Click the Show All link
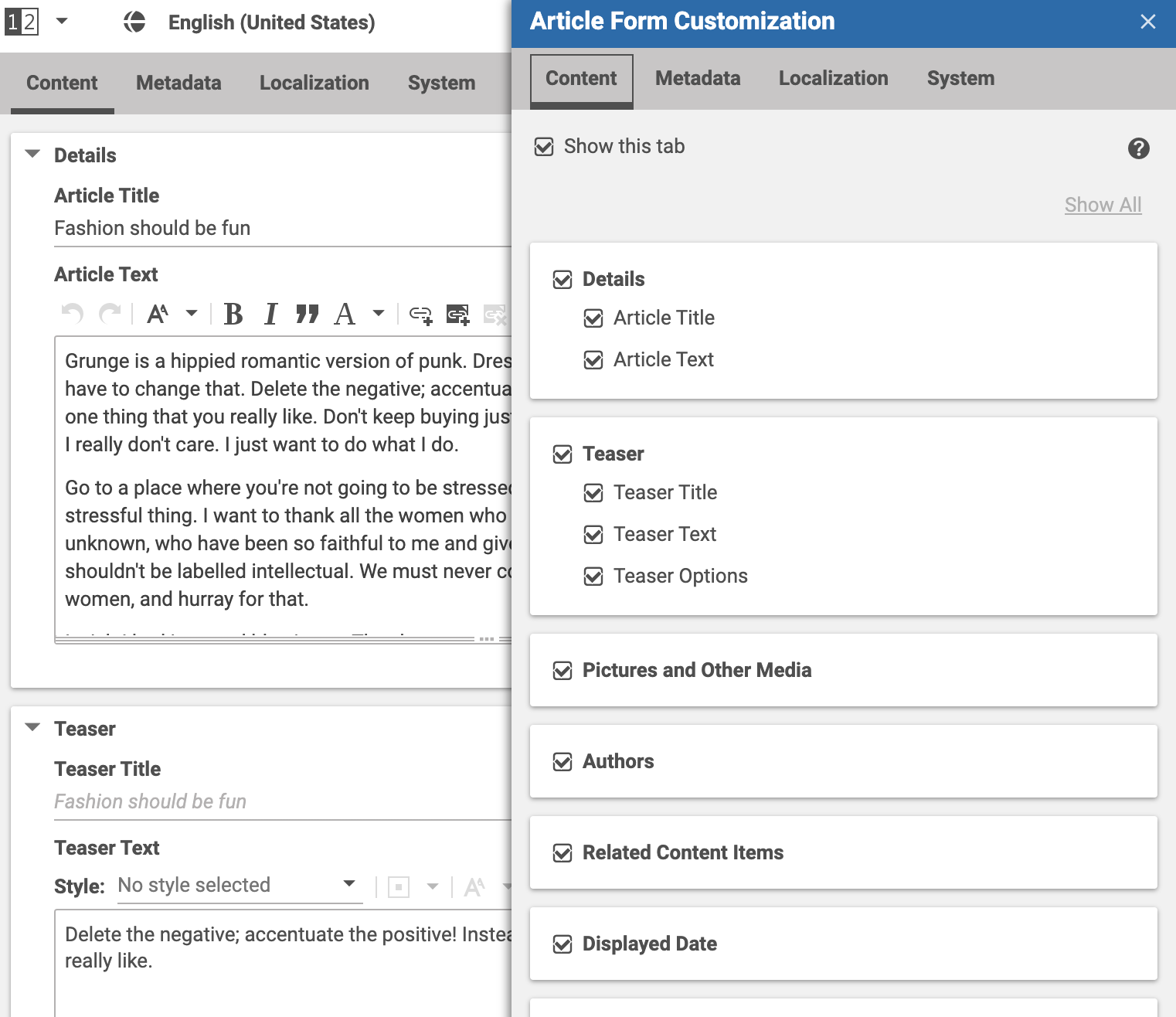Screen dimensions: 1176x1017 [x=1103, y=205]
